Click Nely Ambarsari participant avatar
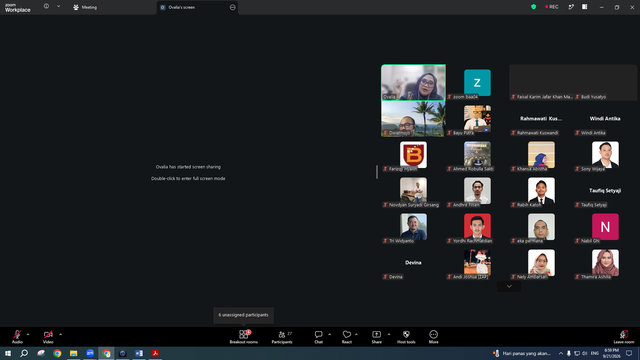 (541, 262)
